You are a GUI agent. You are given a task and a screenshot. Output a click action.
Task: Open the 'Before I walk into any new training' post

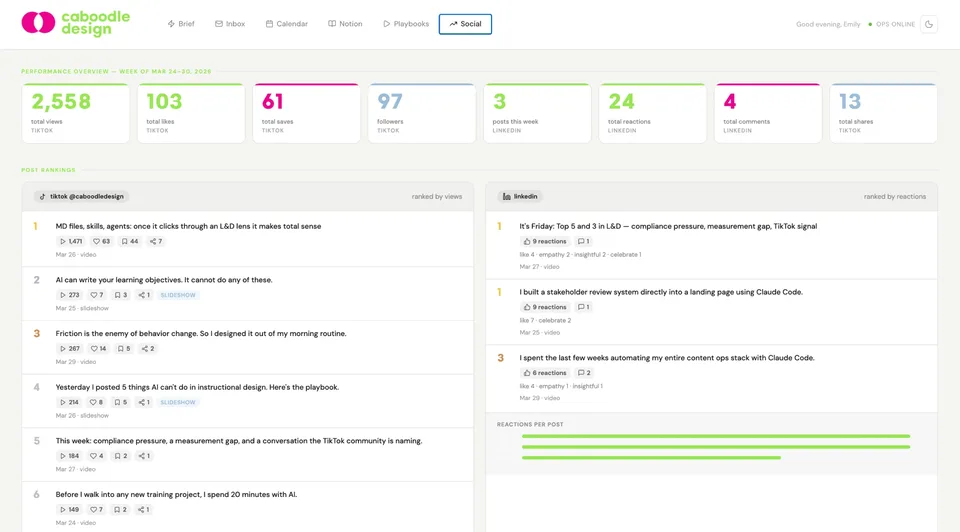coord(176,495)
